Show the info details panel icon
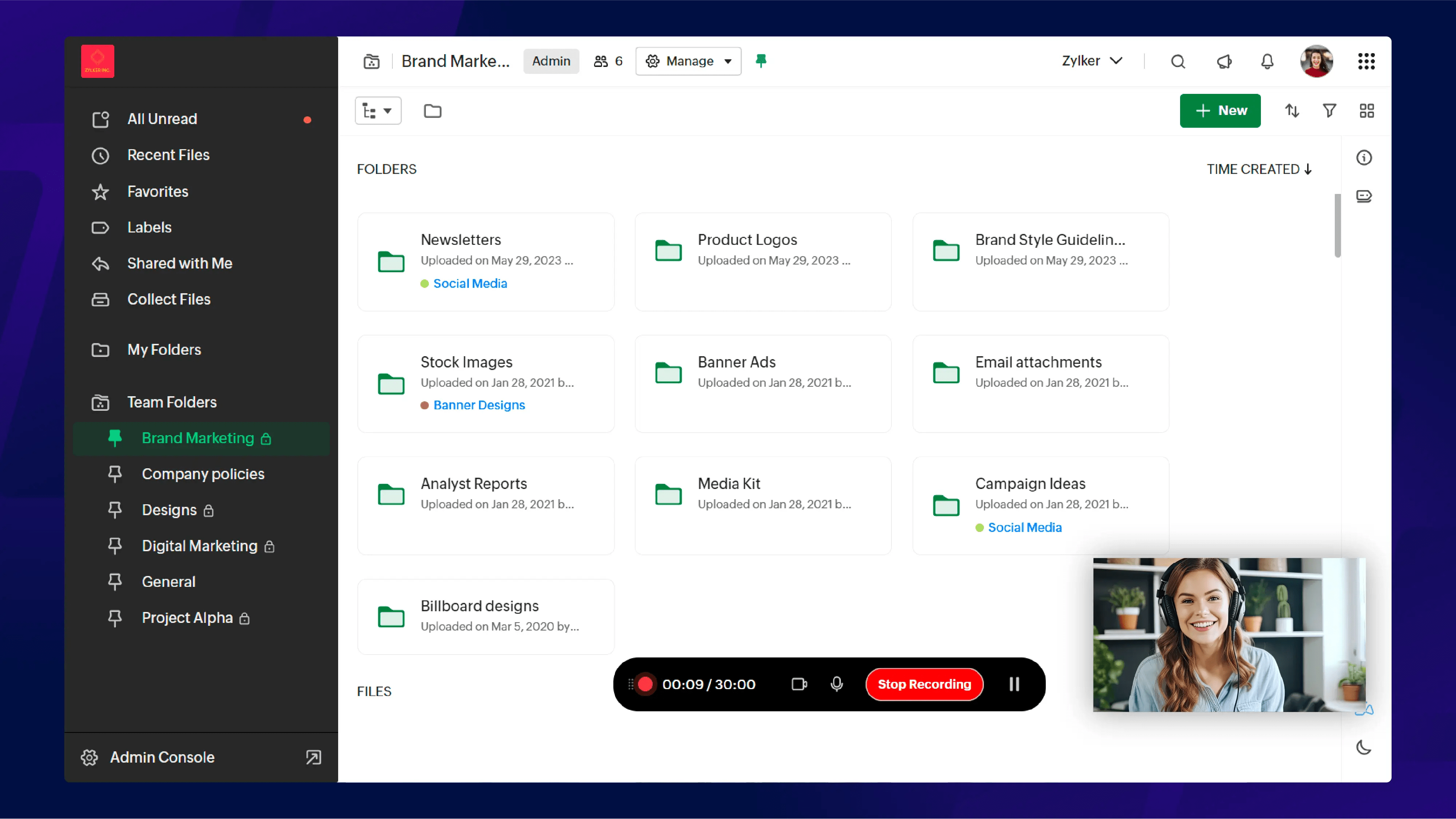The image size is (1456, 819). tap(1364, 158)
